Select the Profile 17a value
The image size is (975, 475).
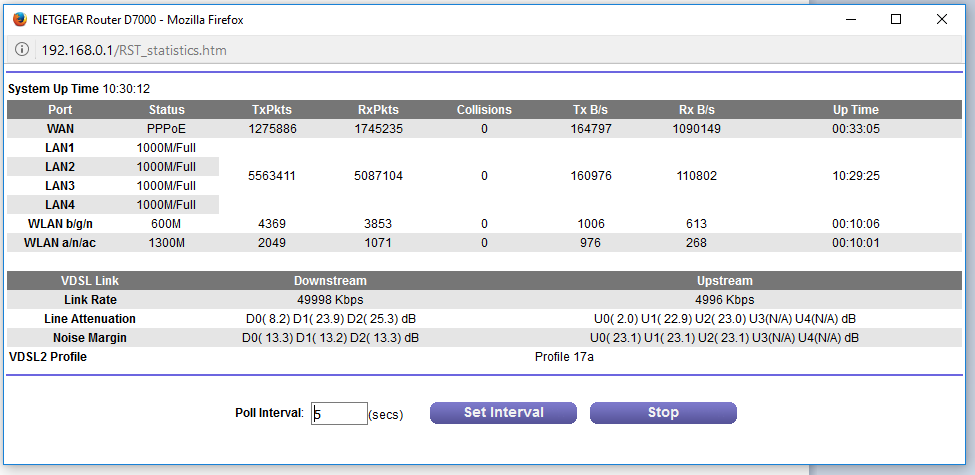(564, 357)
